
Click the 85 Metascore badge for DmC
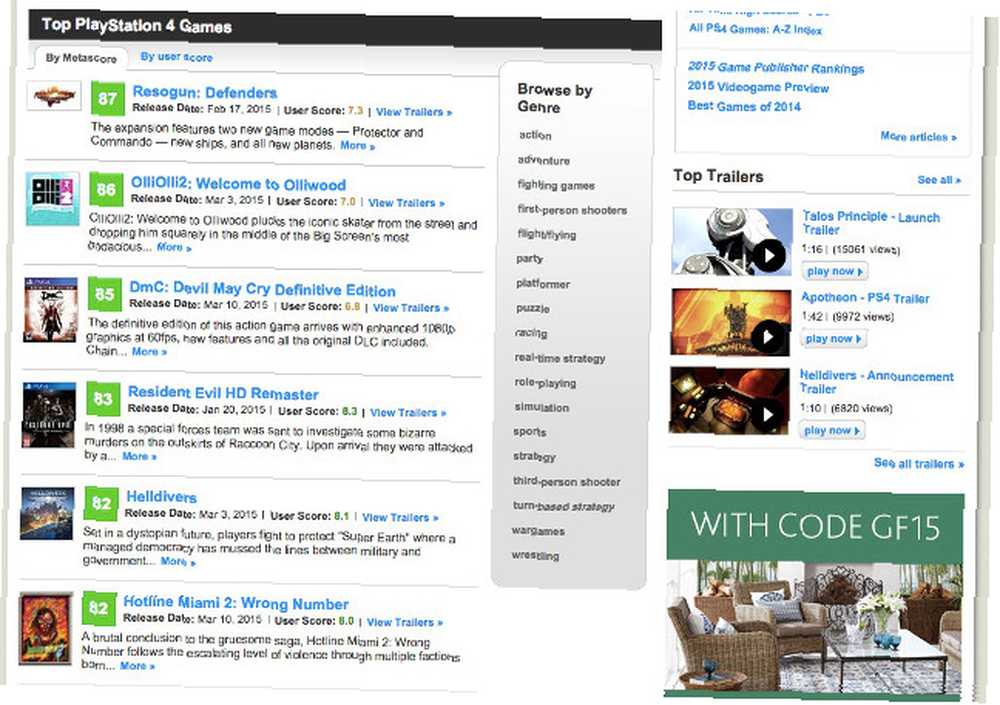click(x=105, y=294)
